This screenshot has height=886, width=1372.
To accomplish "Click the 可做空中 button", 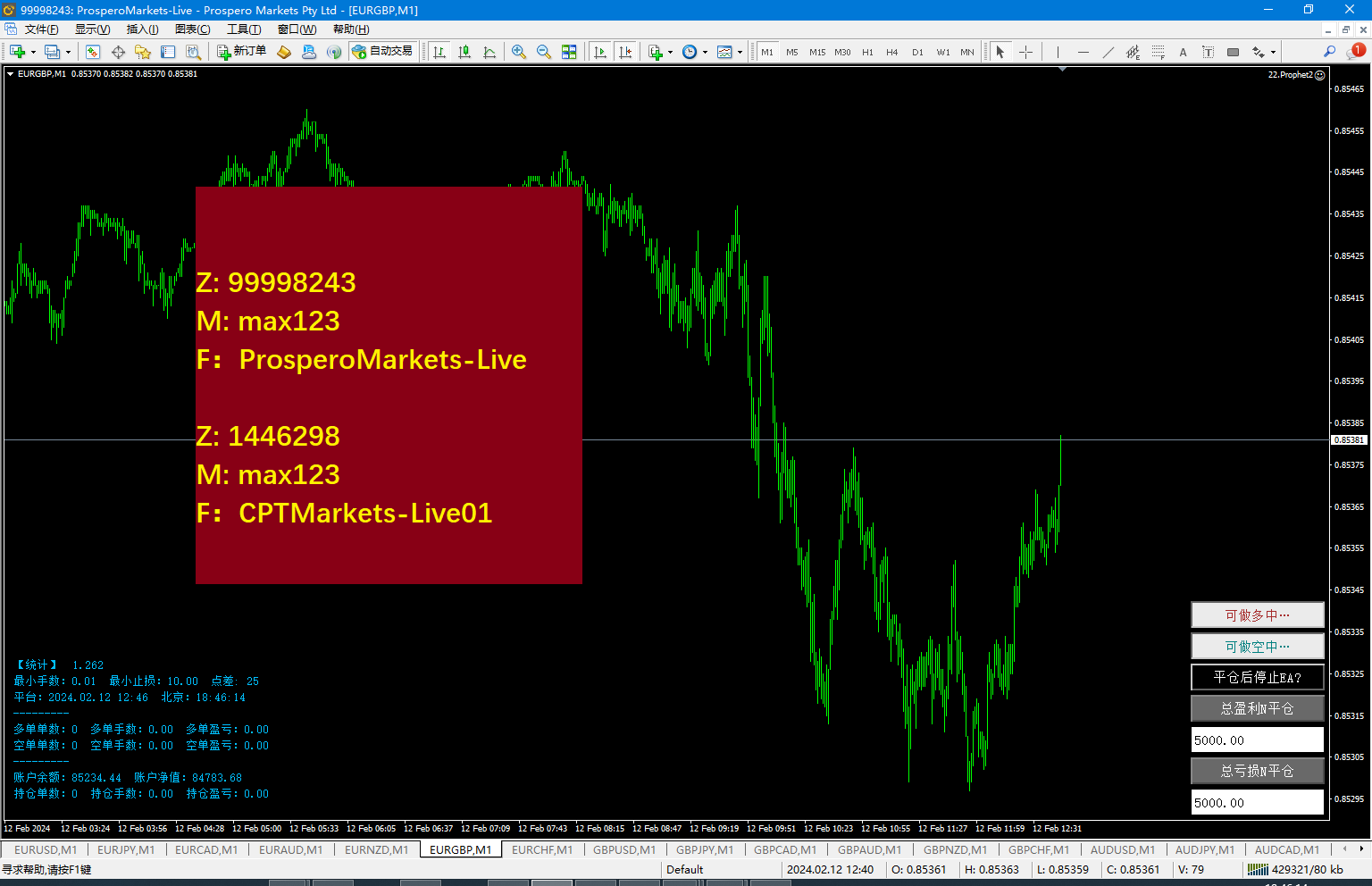I will coord(1258,647).
